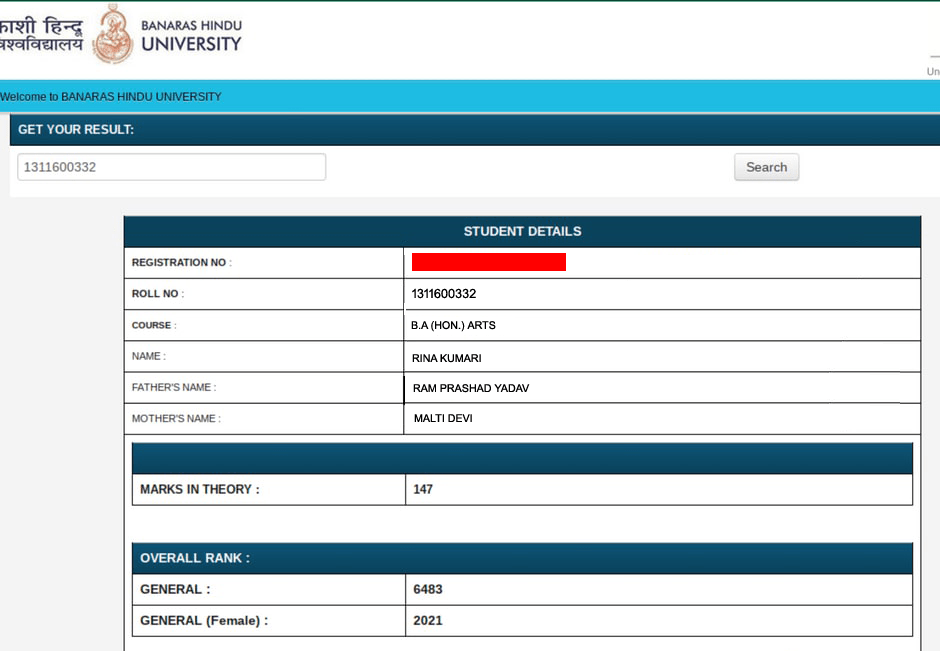The height and width of the screenshot is (651, 940).
Task: Click the GENERAL rank value 6483
Action: 427,589
